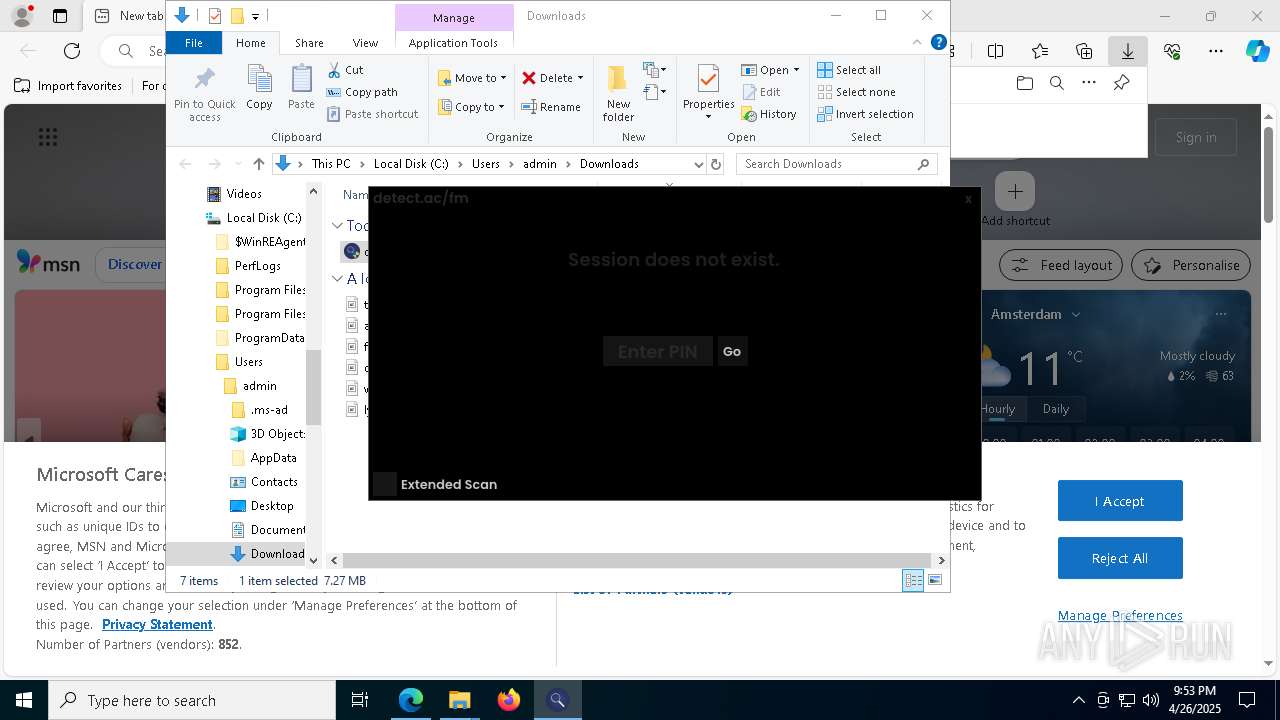
Task: Open Manage Preferences link
Action: (1120, 615)
